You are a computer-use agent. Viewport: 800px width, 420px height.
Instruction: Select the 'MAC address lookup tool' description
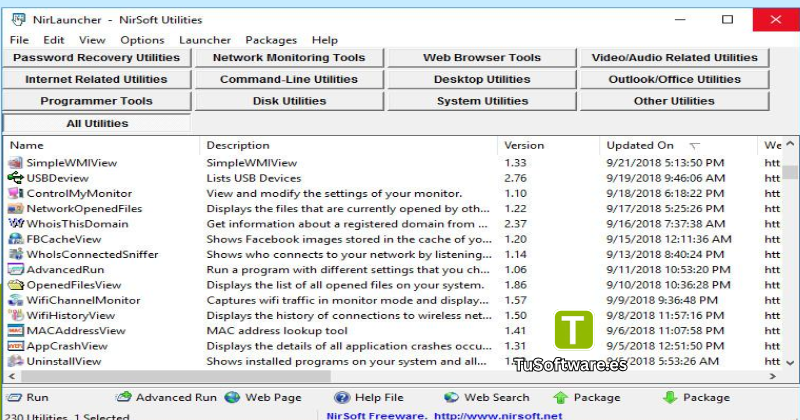point(277,331)
